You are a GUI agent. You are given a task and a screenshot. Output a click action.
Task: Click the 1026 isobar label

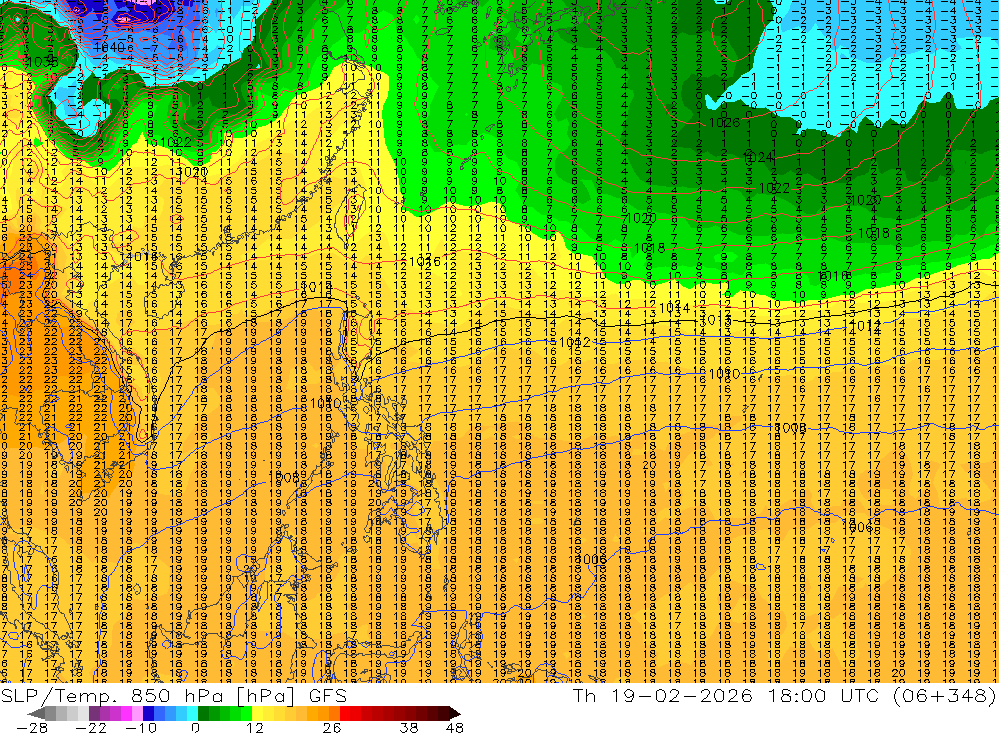click(x=724, y=122)
